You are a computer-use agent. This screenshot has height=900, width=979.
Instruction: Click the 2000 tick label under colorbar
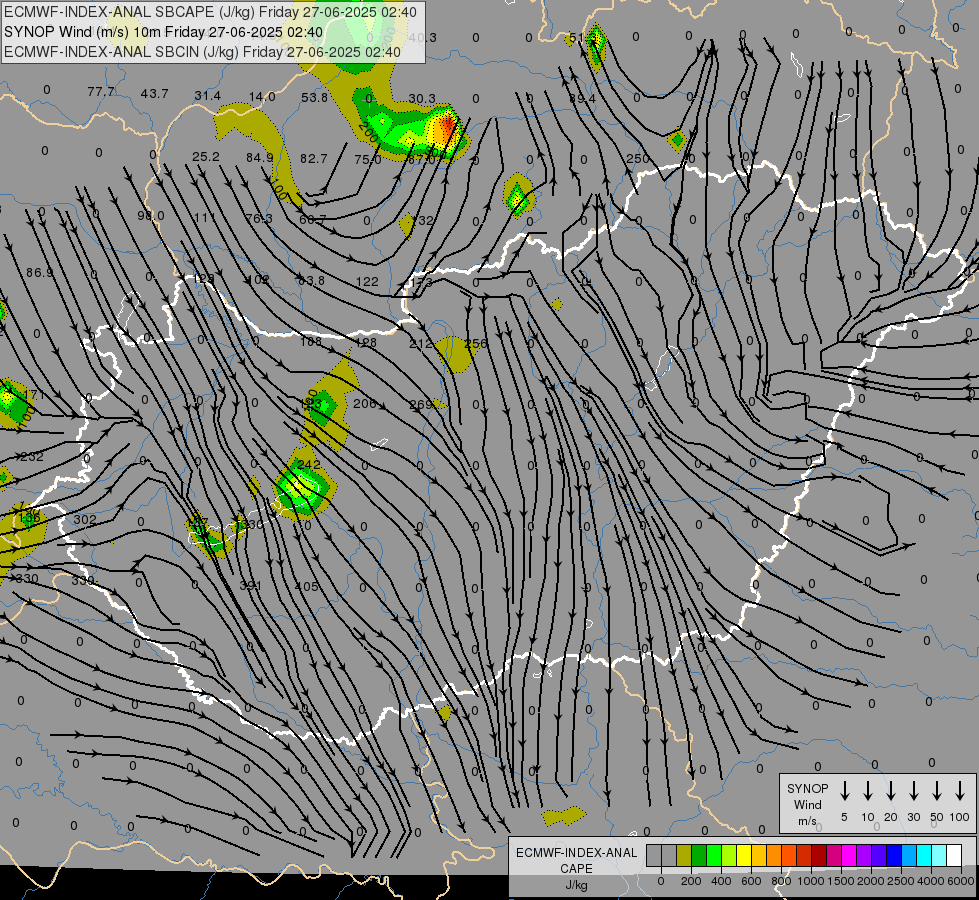[x=871, y=881]
